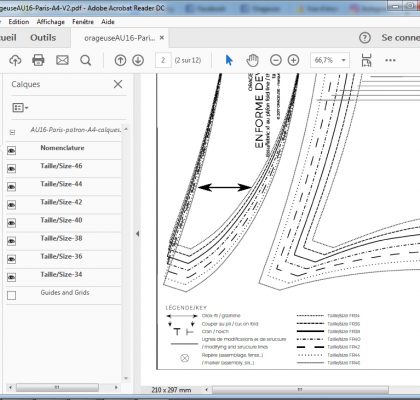
Task: Collapse the AU16-Paris-patron-A4-calques tree
Action: [12, 132]
